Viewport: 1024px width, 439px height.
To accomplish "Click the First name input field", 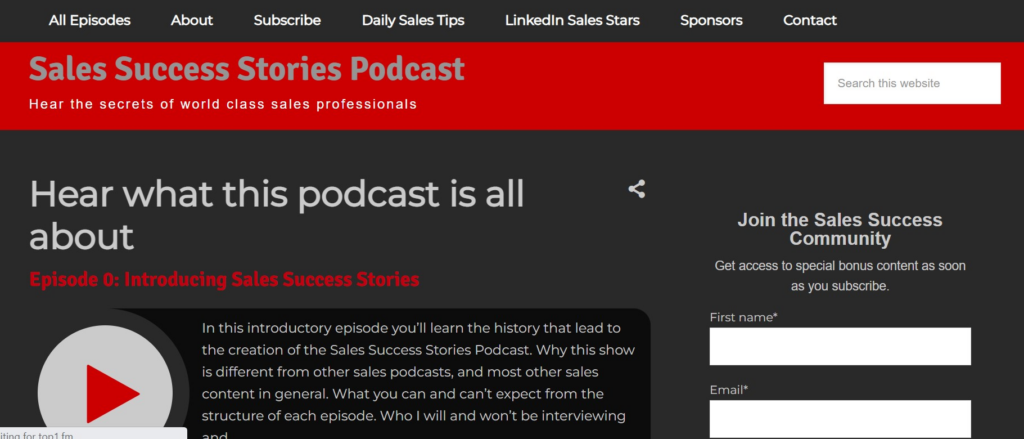I will pos(840,346).
